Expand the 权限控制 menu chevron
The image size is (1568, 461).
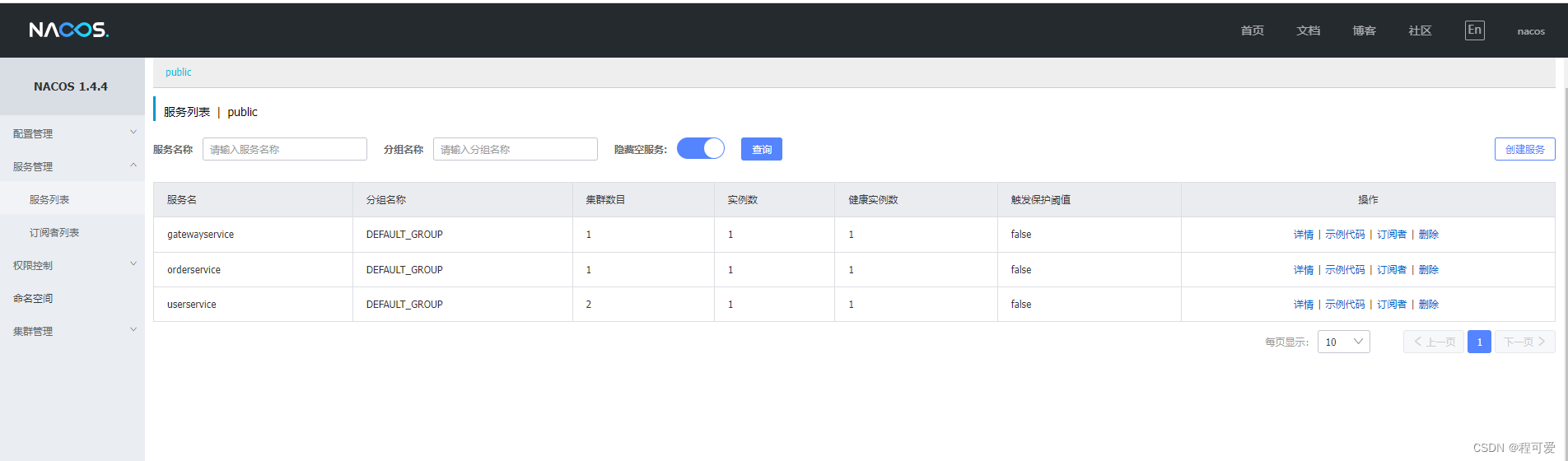[133, 264]
